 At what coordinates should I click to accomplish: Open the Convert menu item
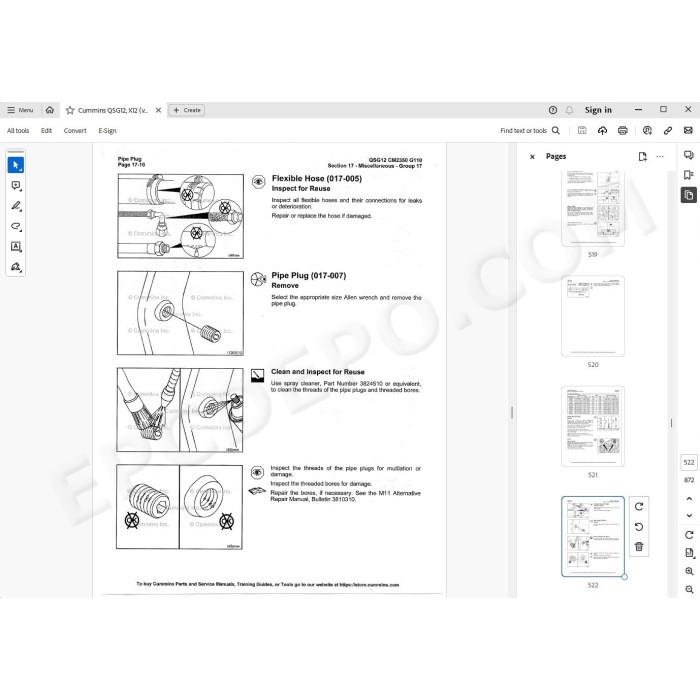[x=75, y=130]
